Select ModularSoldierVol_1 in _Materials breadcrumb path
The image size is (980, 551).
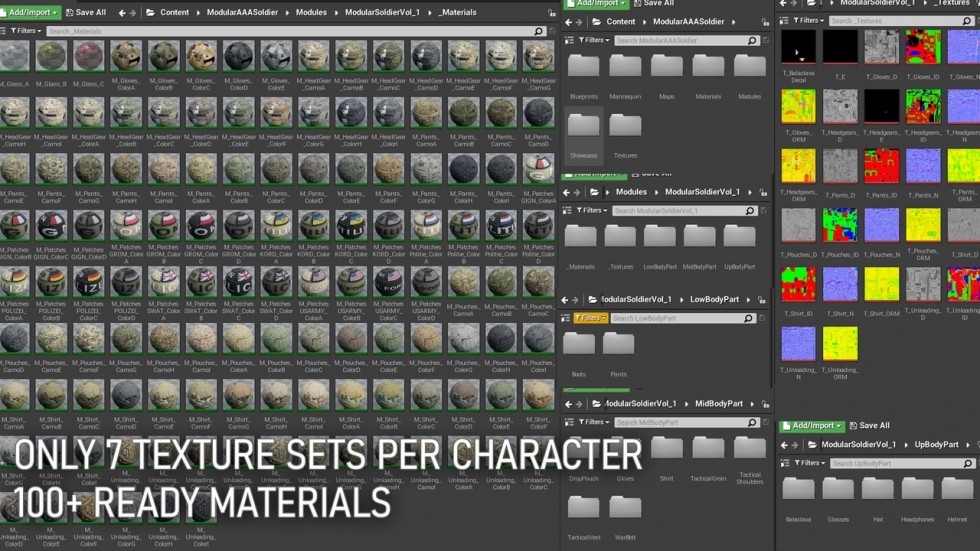[x=382, y=12]
